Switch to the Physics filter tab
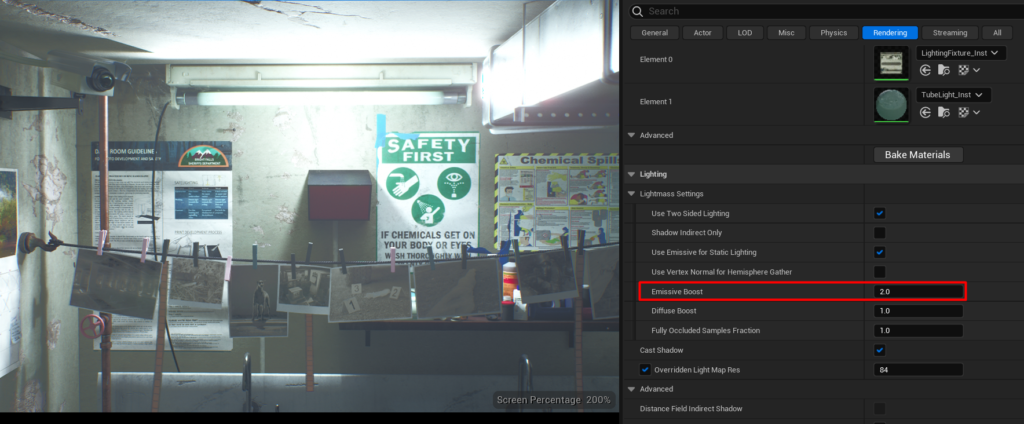 point(834,33)
